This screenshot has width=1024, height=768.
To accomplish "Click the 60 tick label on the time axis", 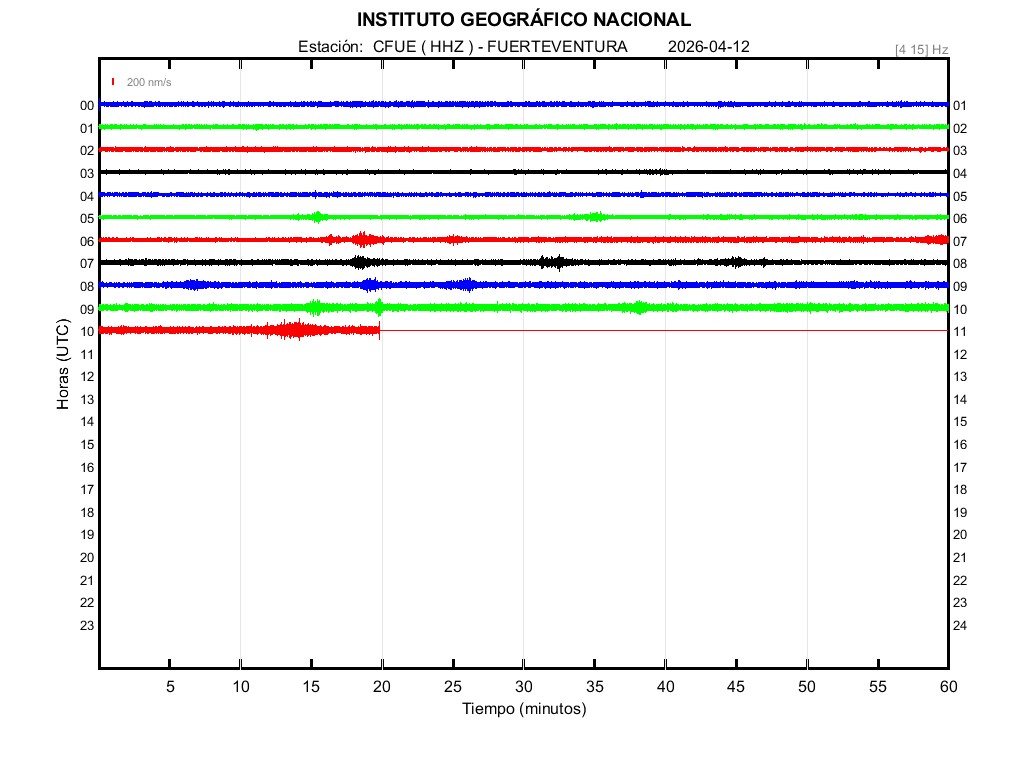I will pos(947,686).
